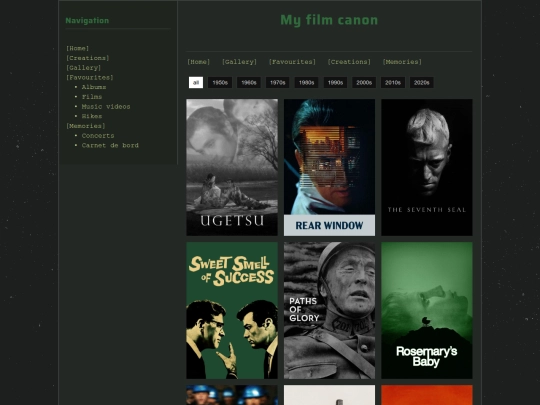Open Favourites link in Navigation sidebar
This screenshot has height=405, width=540.
pyautogui.click(x=90, y=77)
